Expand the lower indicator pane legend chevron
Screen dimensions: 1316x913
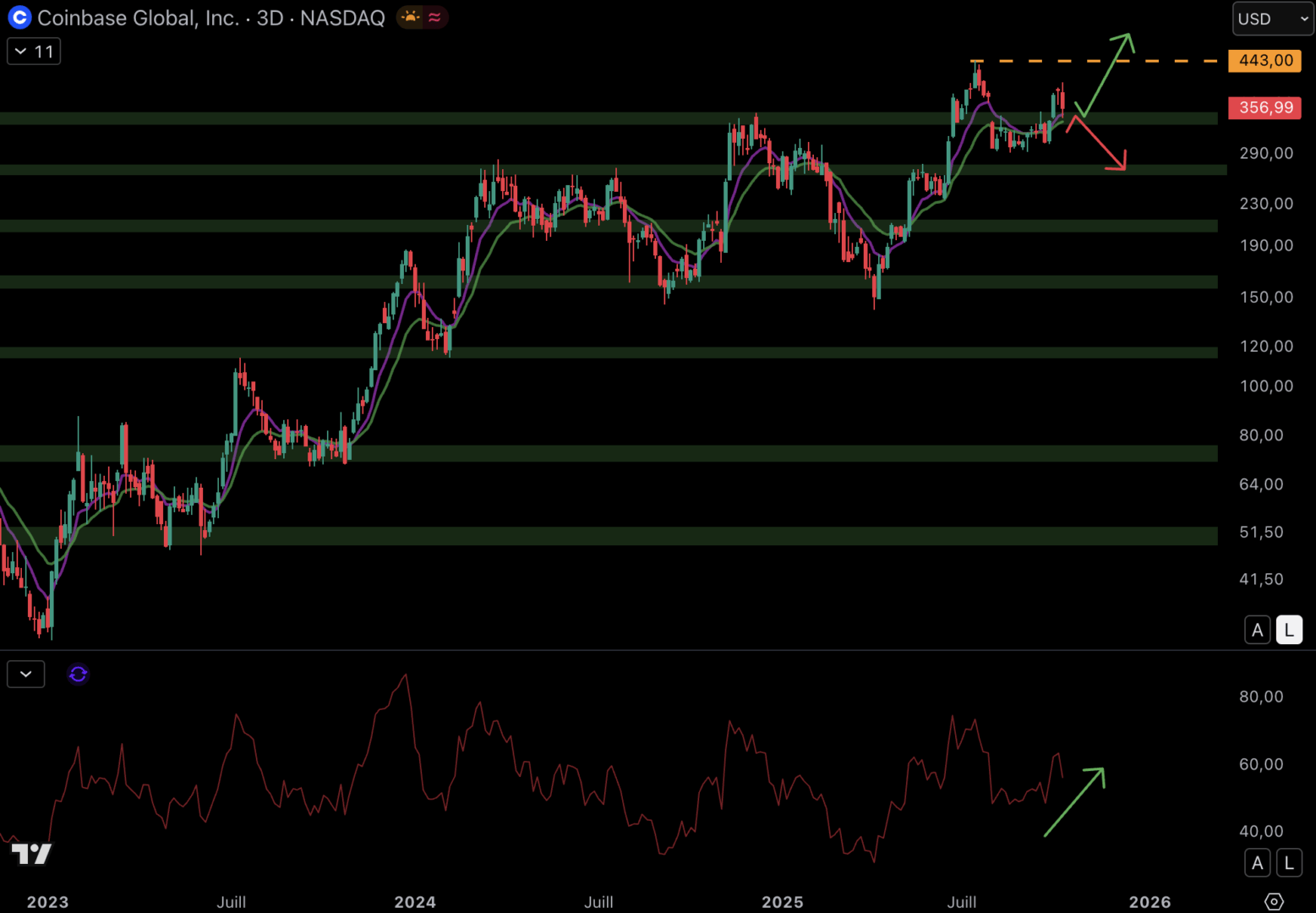(25, 674)
